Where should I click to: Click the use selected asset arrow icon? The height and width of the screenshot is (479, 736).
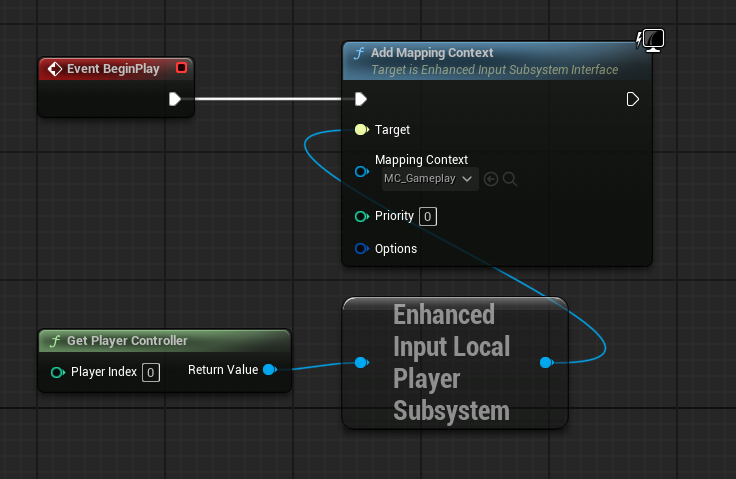(491, 179)
